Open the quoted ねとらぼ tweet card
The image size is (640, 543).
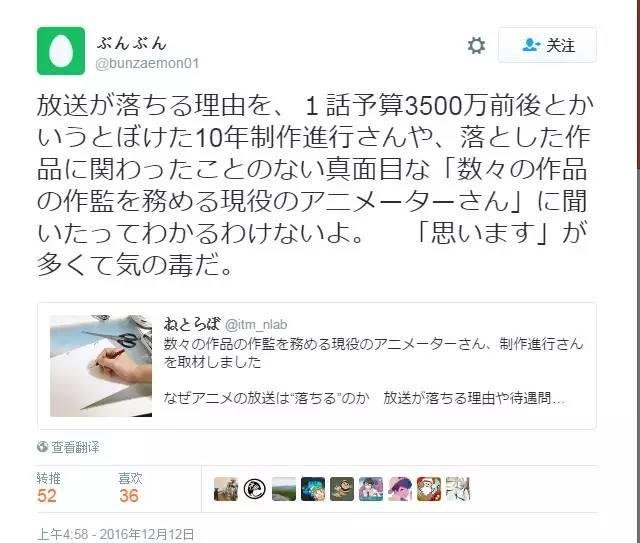pos(317,366)
